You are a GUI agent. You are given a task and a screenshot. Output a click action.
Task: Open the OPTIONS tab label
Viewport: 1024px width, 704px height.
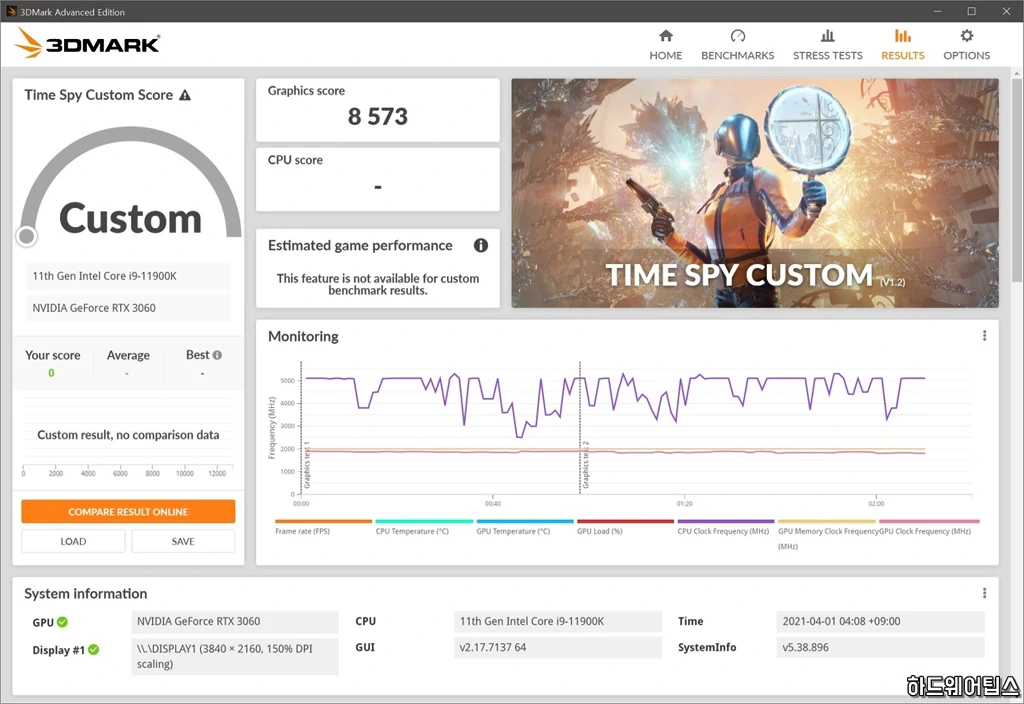967,56
